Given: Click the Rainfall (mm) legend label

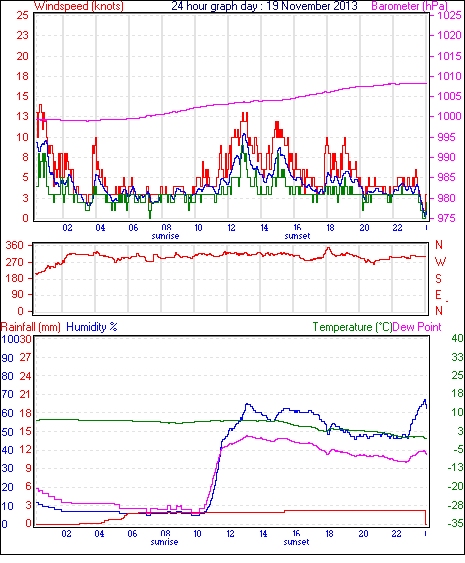Looking at the screenshot, I should tap(31, 327).
